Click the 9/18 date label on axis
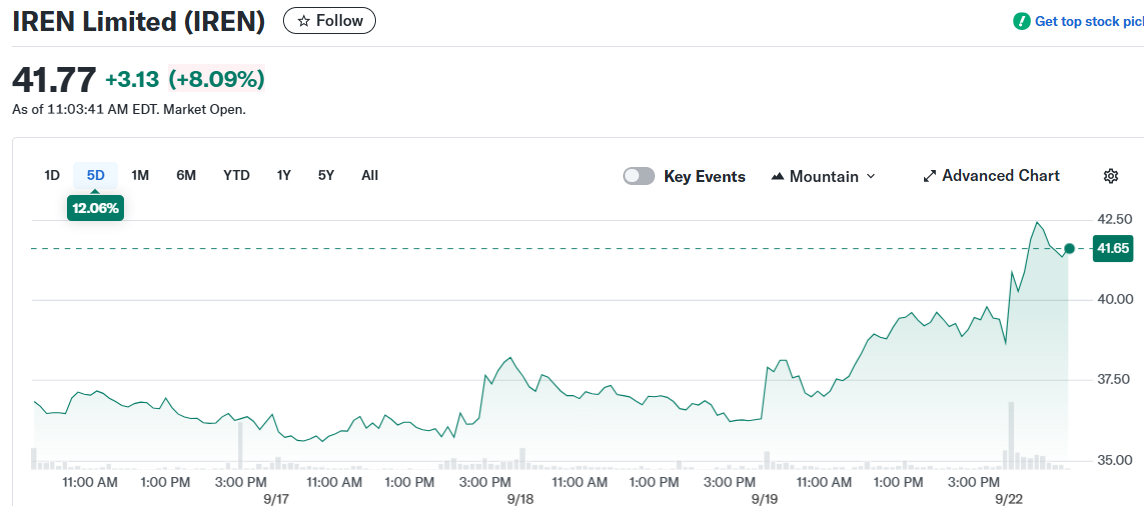 click(x=520, y=499)
